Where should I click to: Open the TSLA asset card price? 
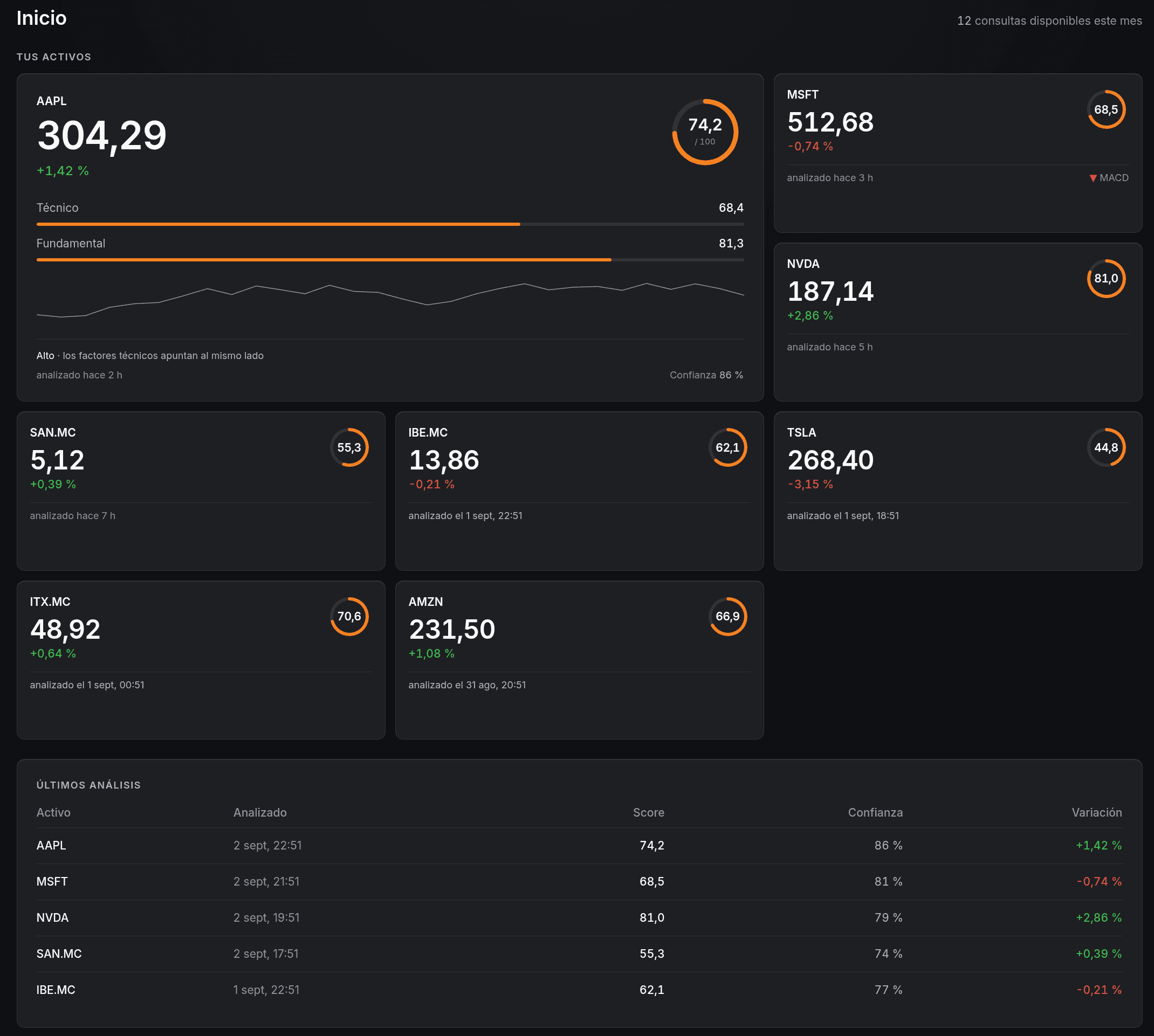coord(830,460)
